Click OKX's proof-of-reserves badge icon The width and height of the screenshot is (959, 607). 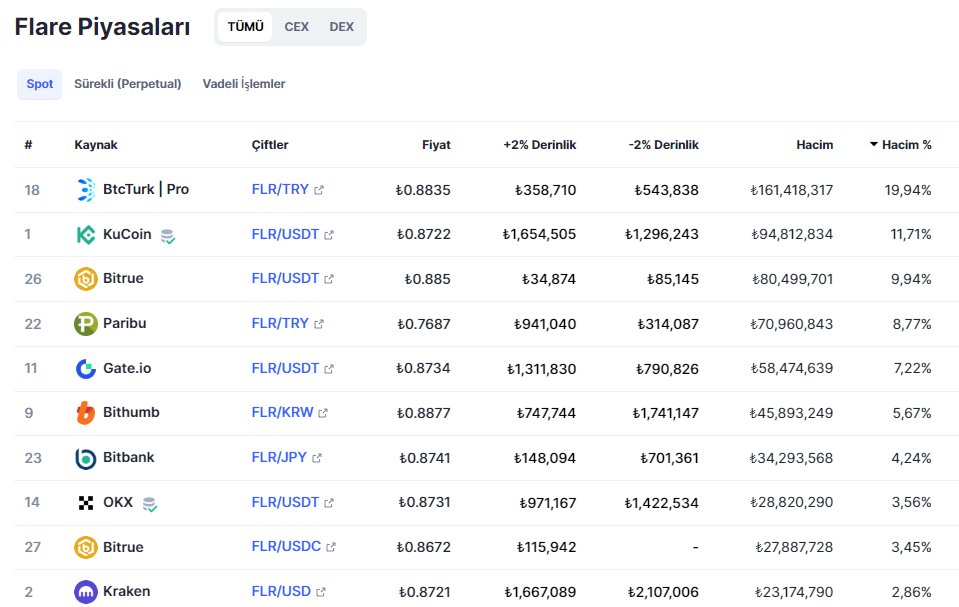coord(149,504)
